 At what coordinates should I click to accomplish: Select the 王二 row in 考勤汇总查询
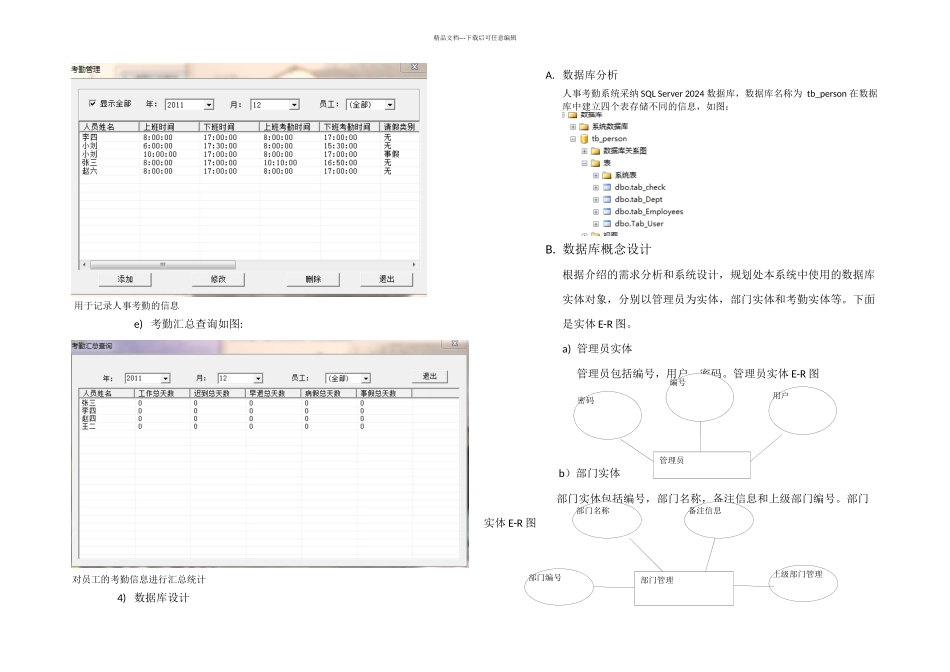pyautogui.click(x=268, y=427)
